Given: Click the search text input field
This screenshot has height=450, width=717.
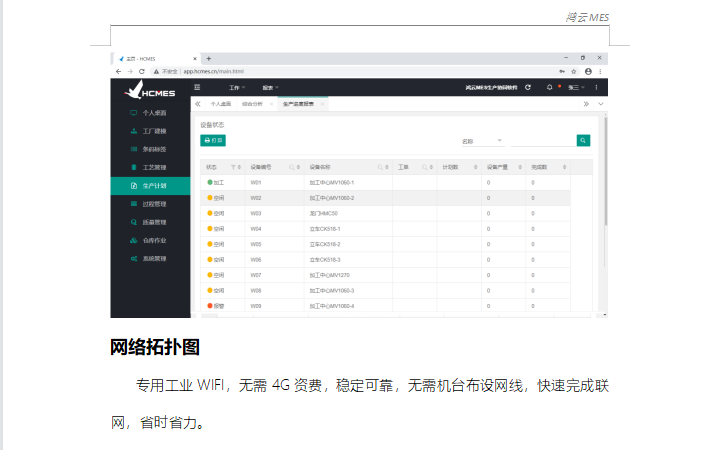Looking at the screenshot, I should (x=542, y=141).
